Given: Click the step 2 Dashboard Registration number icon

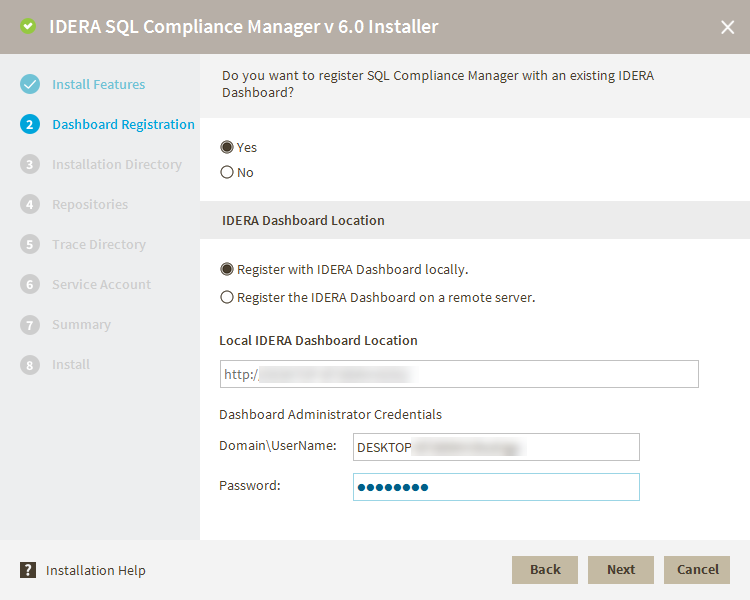Looking at the screenshot, I should (x=30, y=124).
